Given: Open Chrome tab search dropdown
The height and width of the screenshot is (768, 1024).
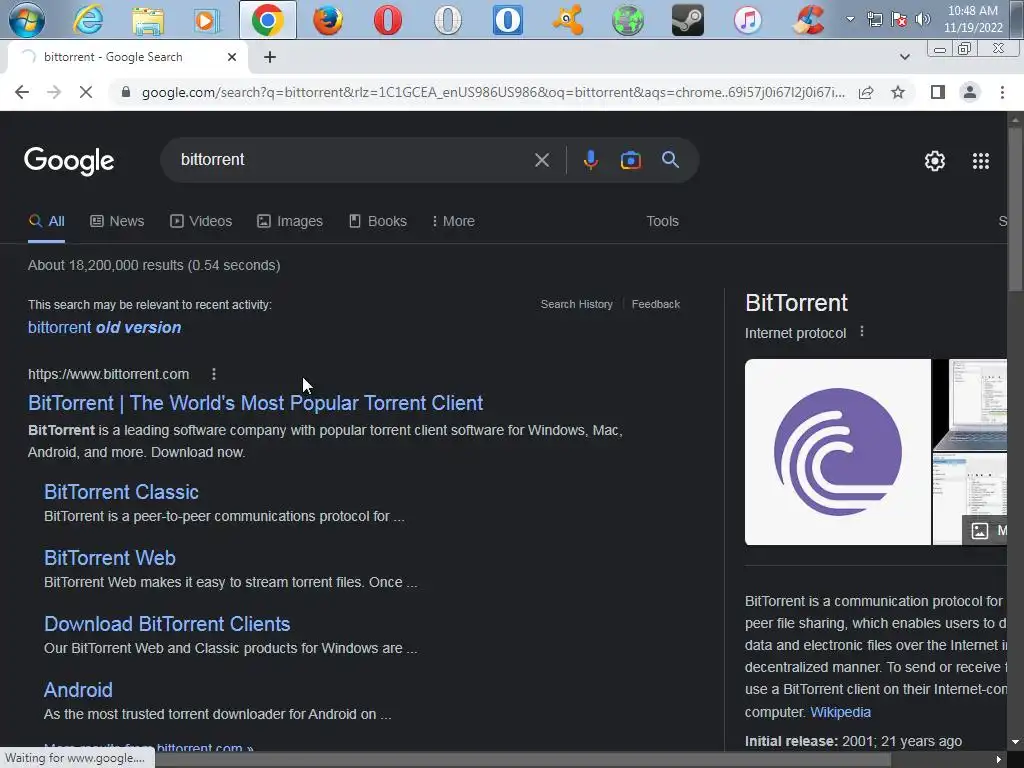Looking at the screenshot, I should tap(904, 57).
